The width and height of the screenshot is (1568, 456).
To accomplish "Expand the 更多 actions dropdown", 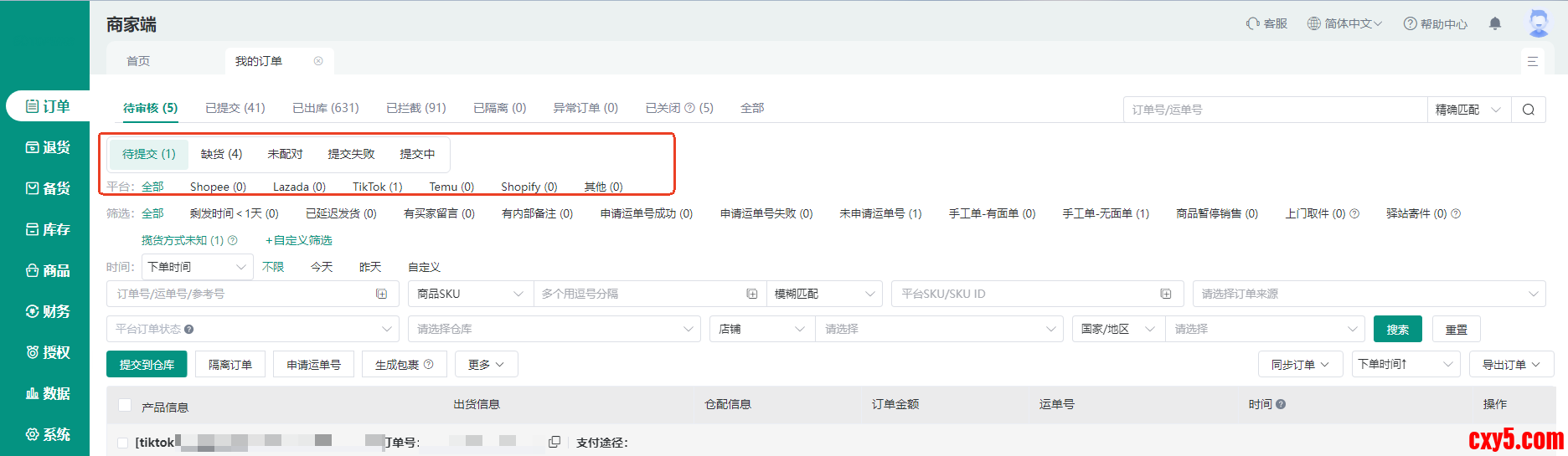I will click(x=487, y=364).
